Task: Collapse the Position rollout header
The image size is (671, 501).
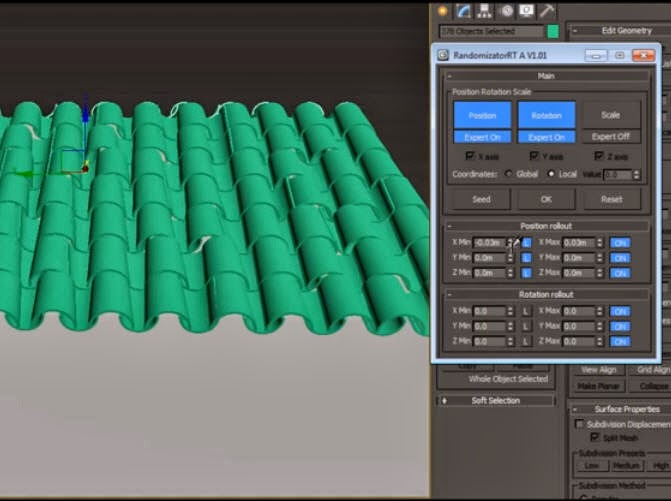Action: [x=546, y=226]
